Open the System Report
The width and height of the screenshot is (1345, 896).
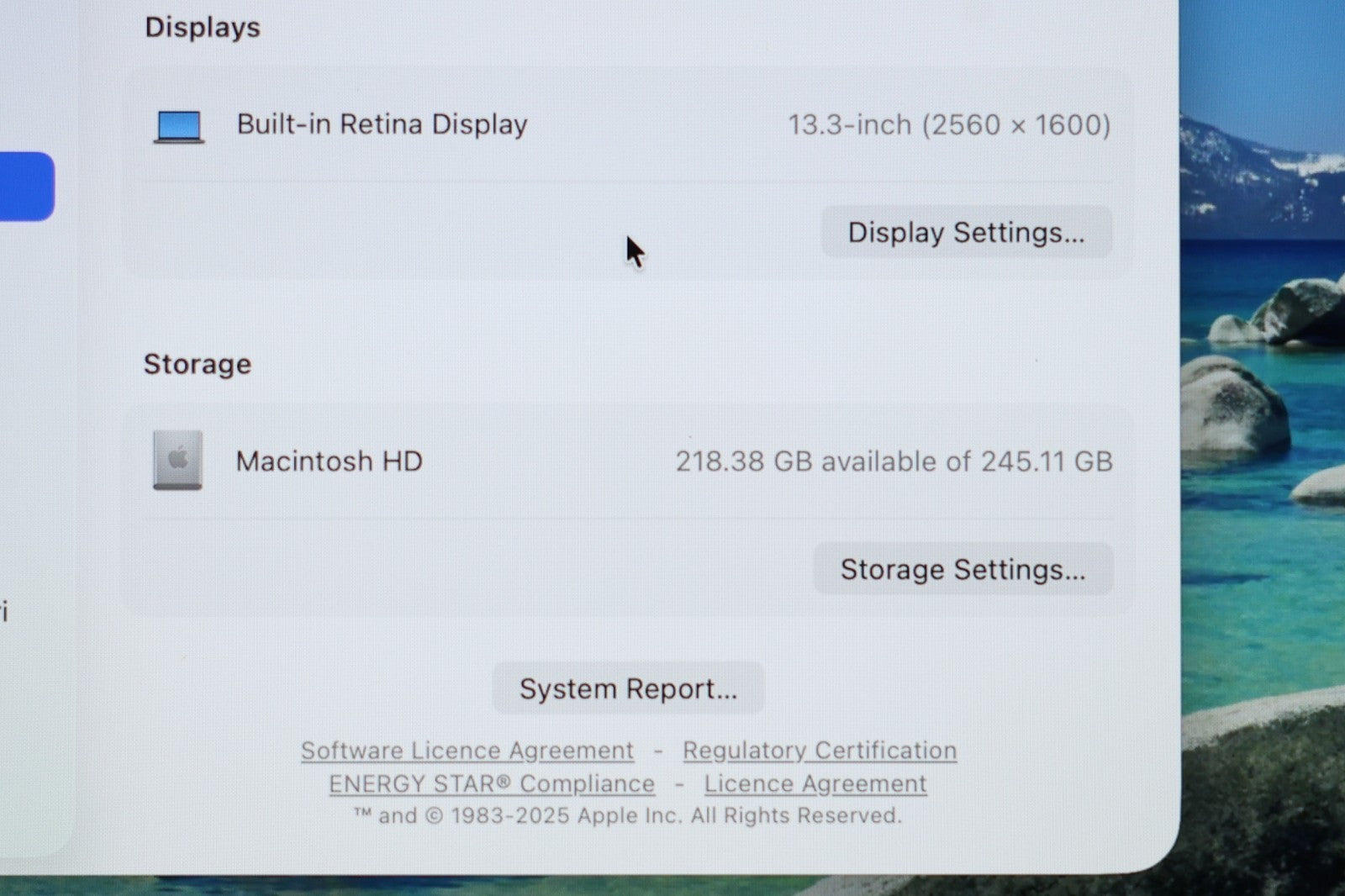pos(628,688)
